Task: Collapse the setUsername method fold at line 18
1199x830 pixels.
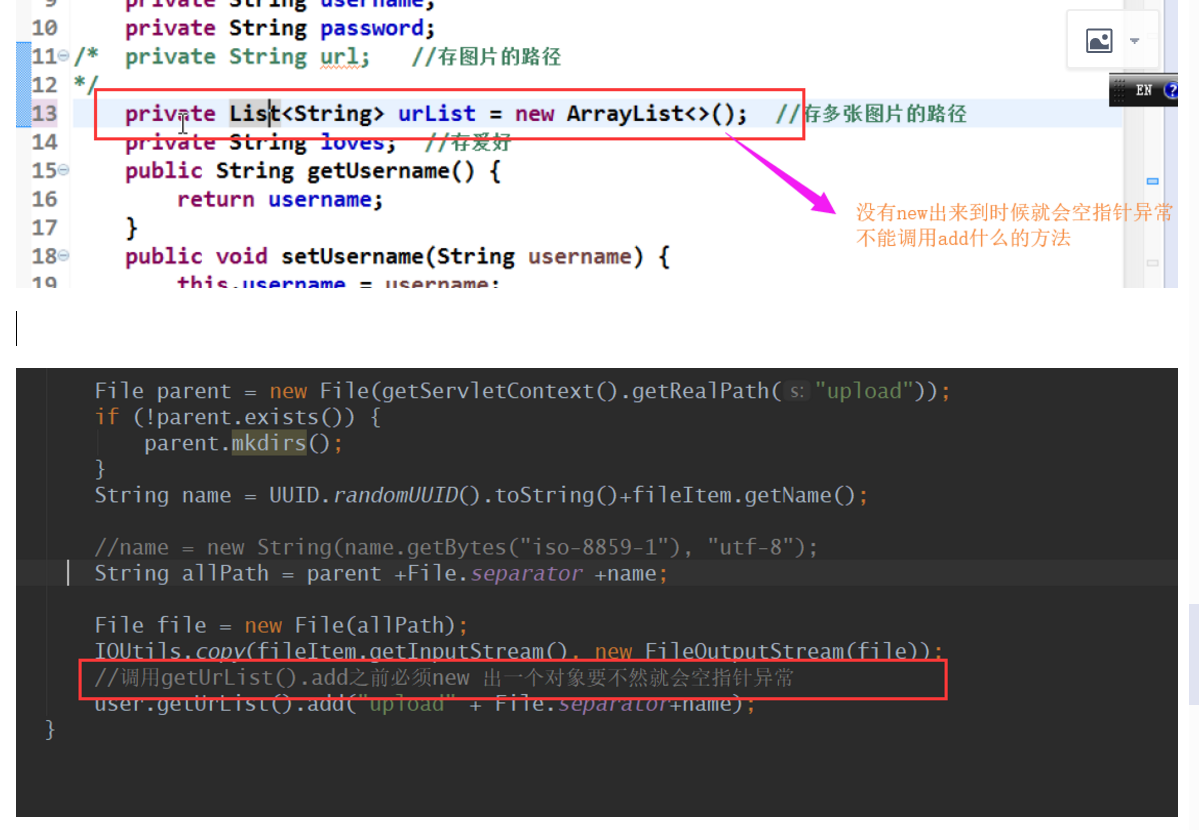Action: [63, 256]
